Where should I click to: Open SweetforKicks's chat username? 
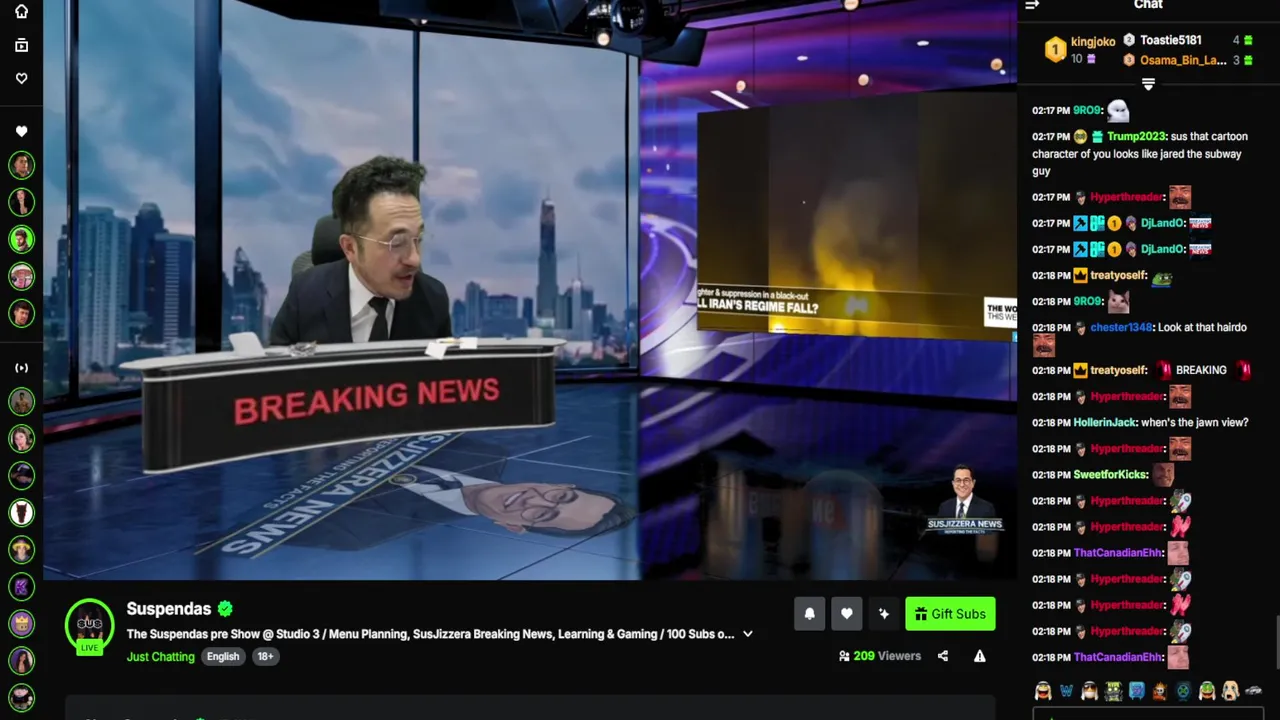(x=1110, y=474)
